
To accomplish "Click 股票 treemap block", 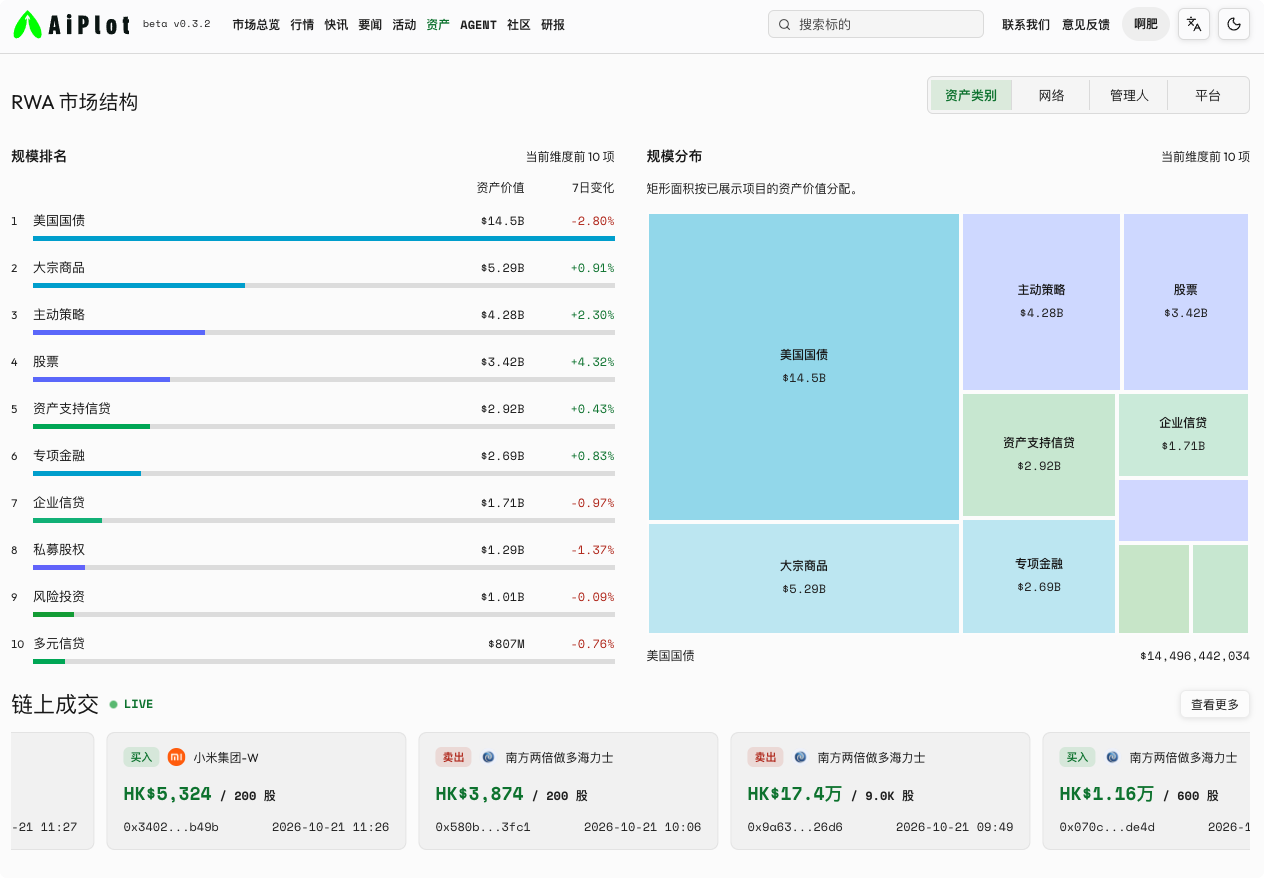I will (x=1186, y=301).
